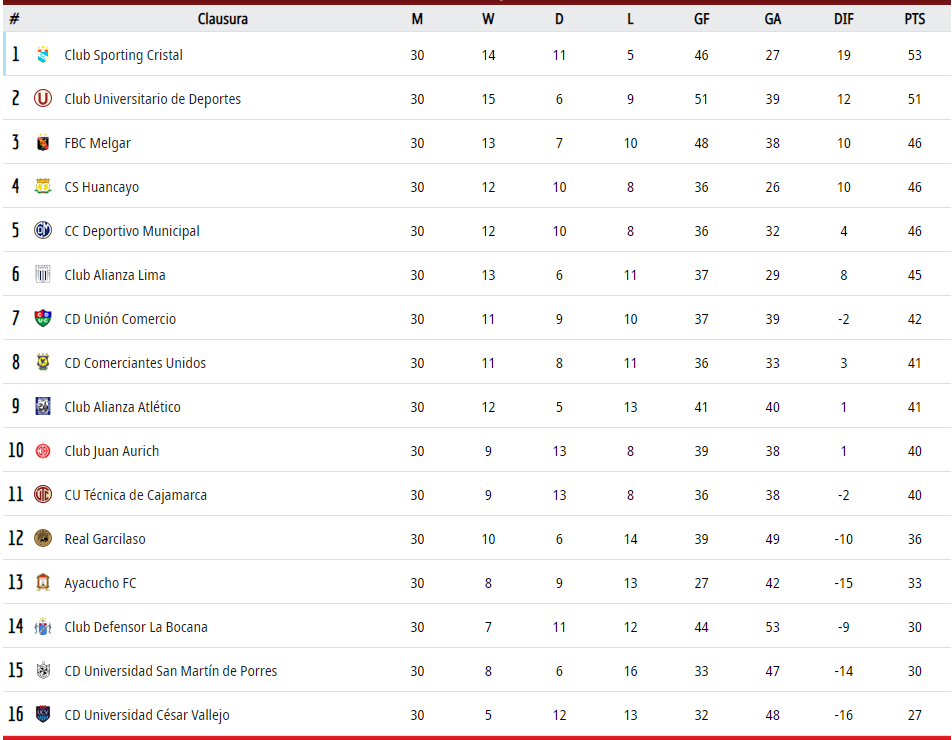Click the FBC Melgar crest icon
The width and height of the screenshot is (952, 740).
(x=43, y=143)
